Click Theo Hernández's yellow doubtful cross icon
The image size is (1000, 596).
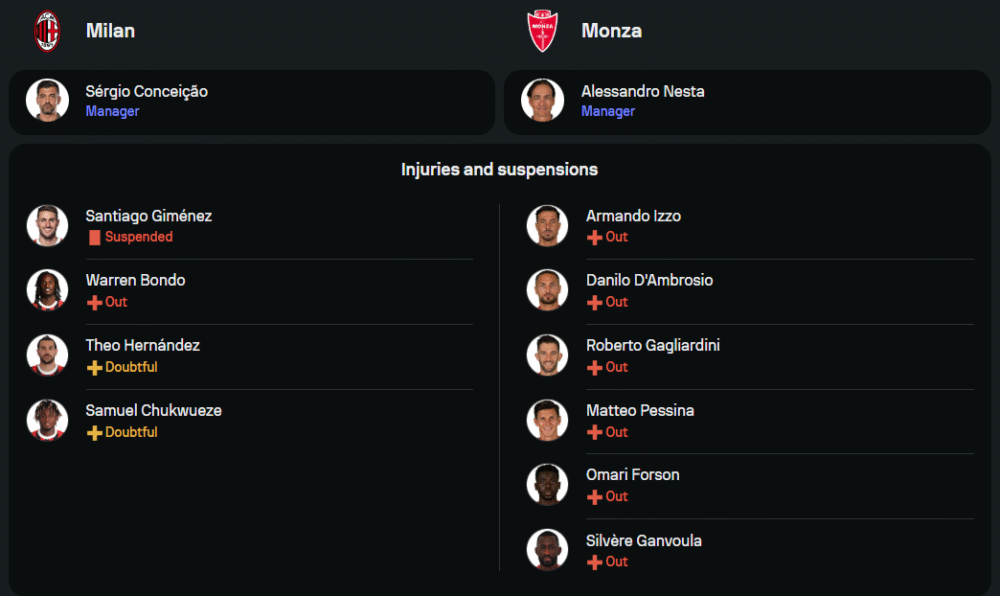click(94, 368)
